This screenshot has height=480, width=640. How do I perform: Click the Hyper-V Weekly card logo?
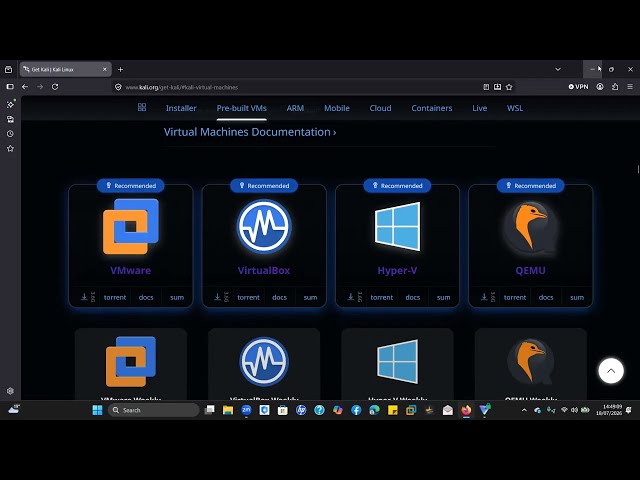398,362
